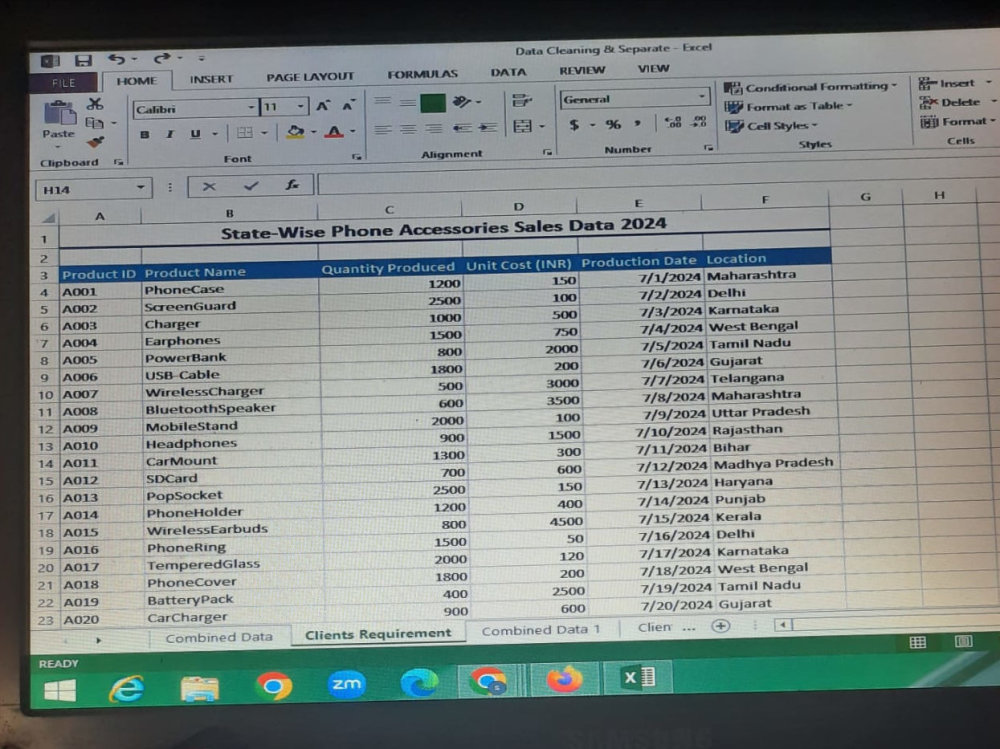Open the Name Box H14 dropdown arrow
Image resolution: width=1000 pixels, height=749 pixels.
[x=140, y=188]
